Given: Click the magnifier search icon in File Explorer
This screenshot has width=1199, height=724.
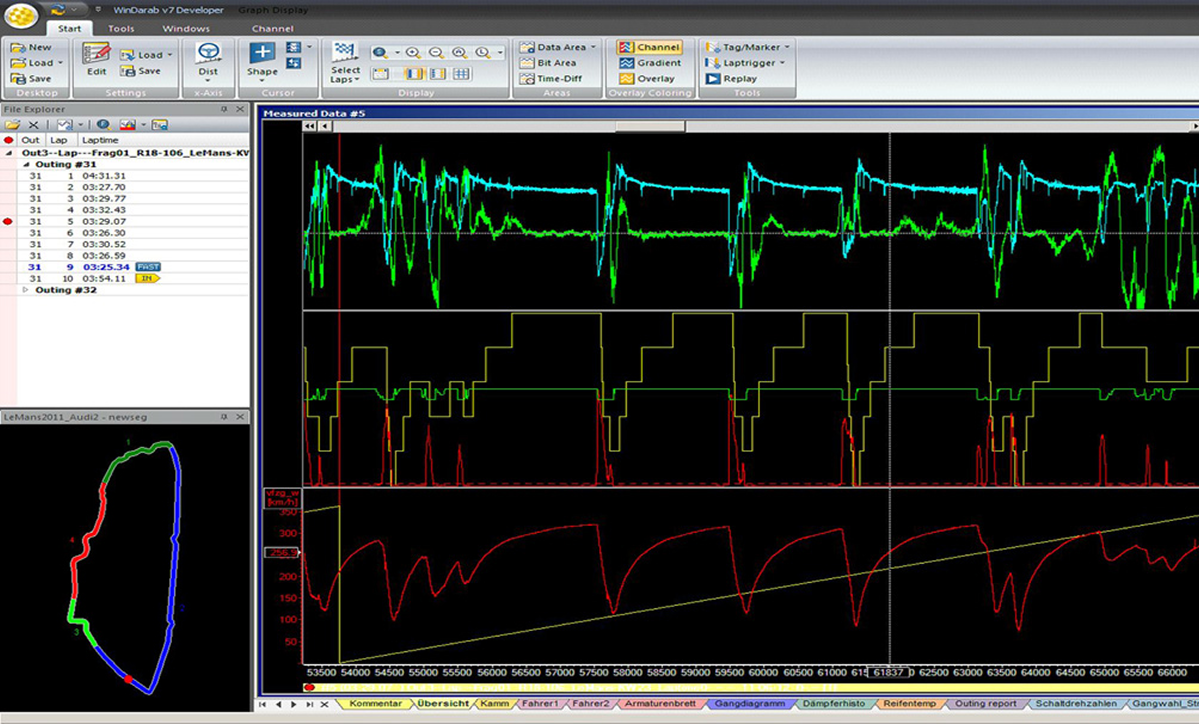Looking at the screenshot, I should pyautogui.click(x=103, y=125).
